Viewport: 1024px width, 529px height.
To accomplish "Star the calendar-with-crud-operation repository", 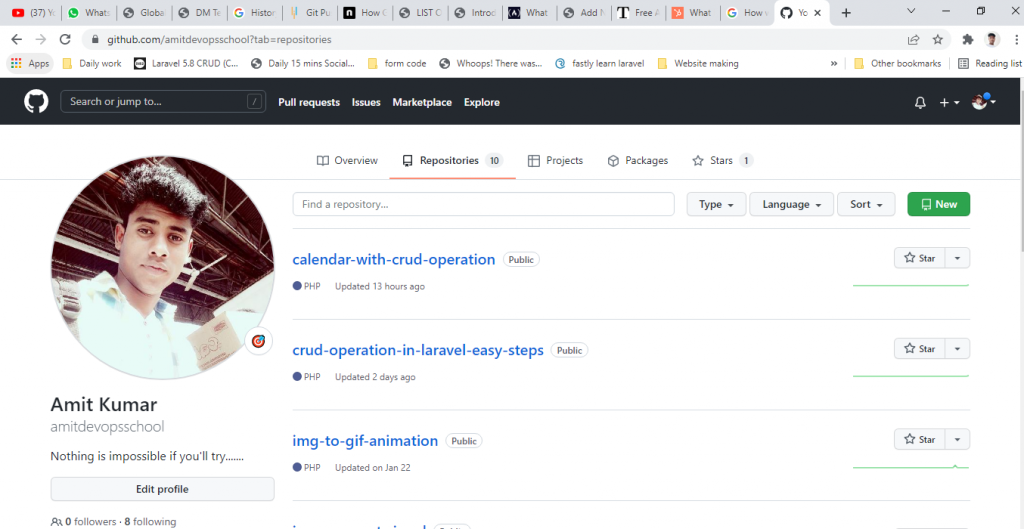I will tap(920, 258).
